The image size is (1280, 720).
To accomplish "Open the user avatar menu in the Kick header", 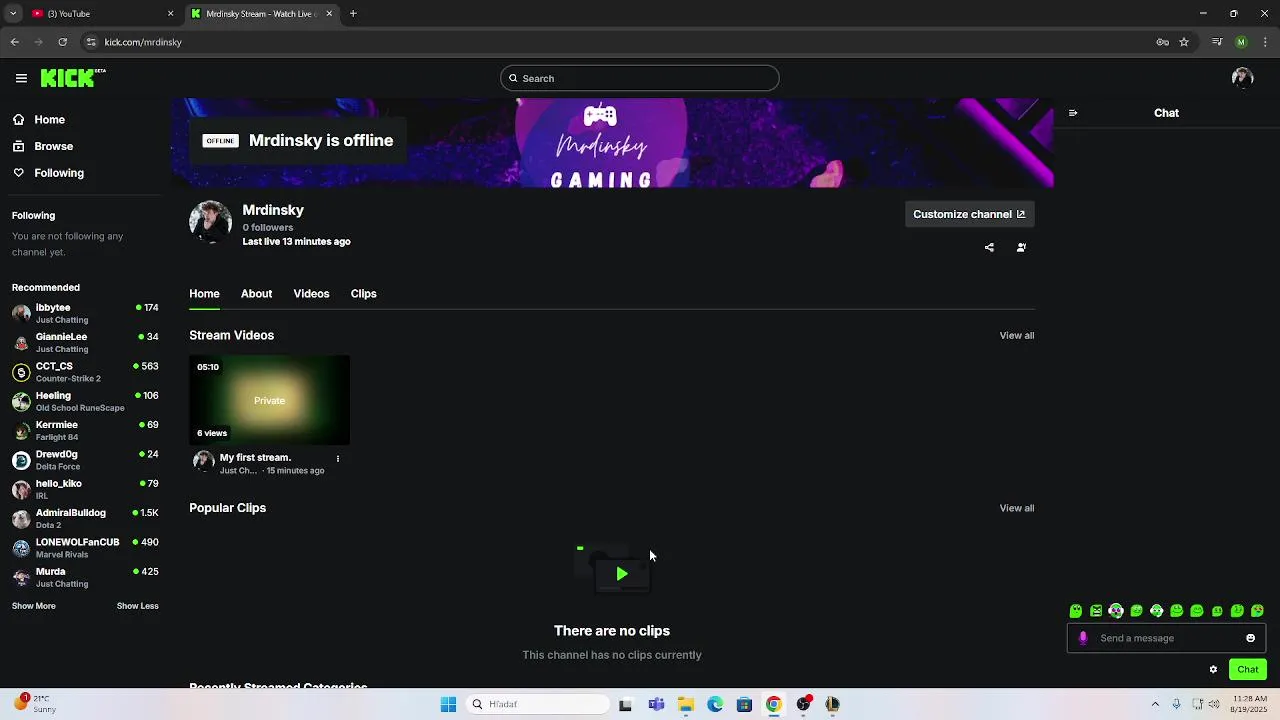I will pos(1243,78).
